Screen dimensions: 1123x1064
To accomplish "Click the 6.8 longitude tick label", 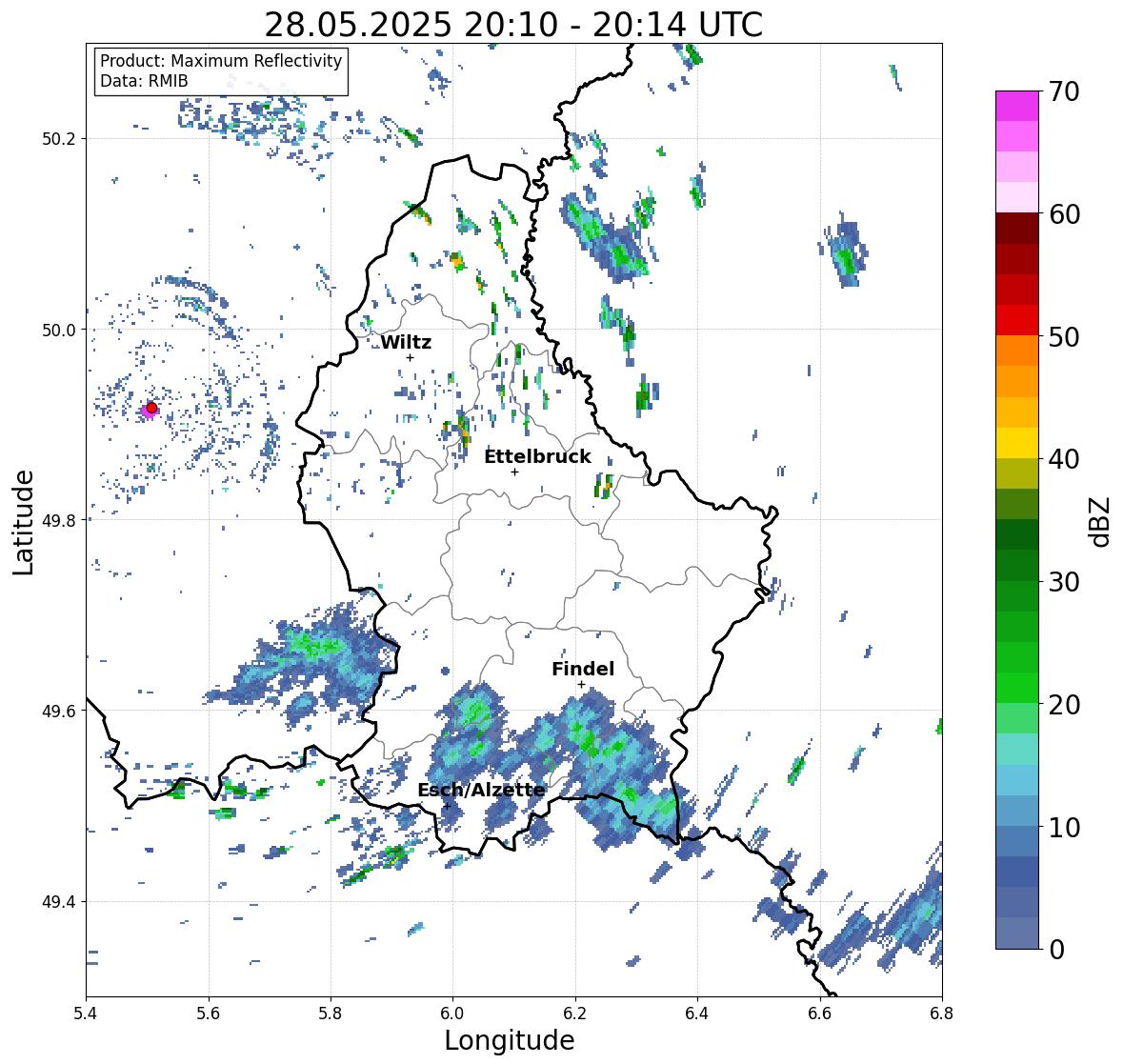I will pyautogui.click(x=942, y=1014).
